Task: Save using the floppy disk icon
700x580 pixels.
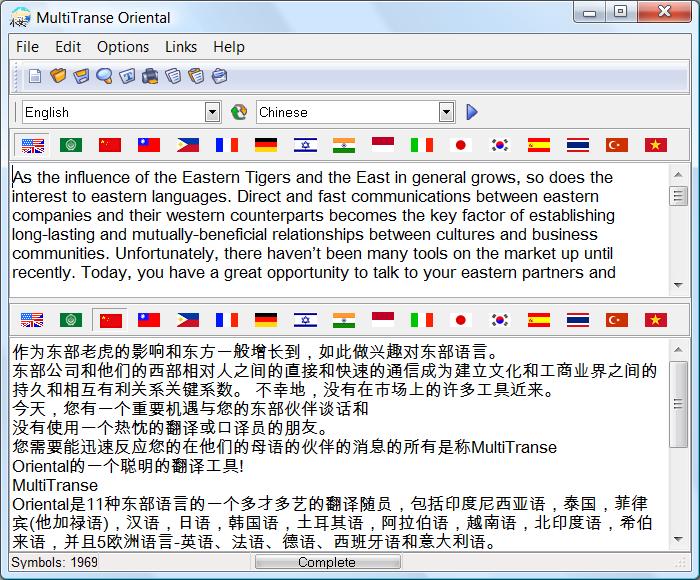Action: [81, 76]
